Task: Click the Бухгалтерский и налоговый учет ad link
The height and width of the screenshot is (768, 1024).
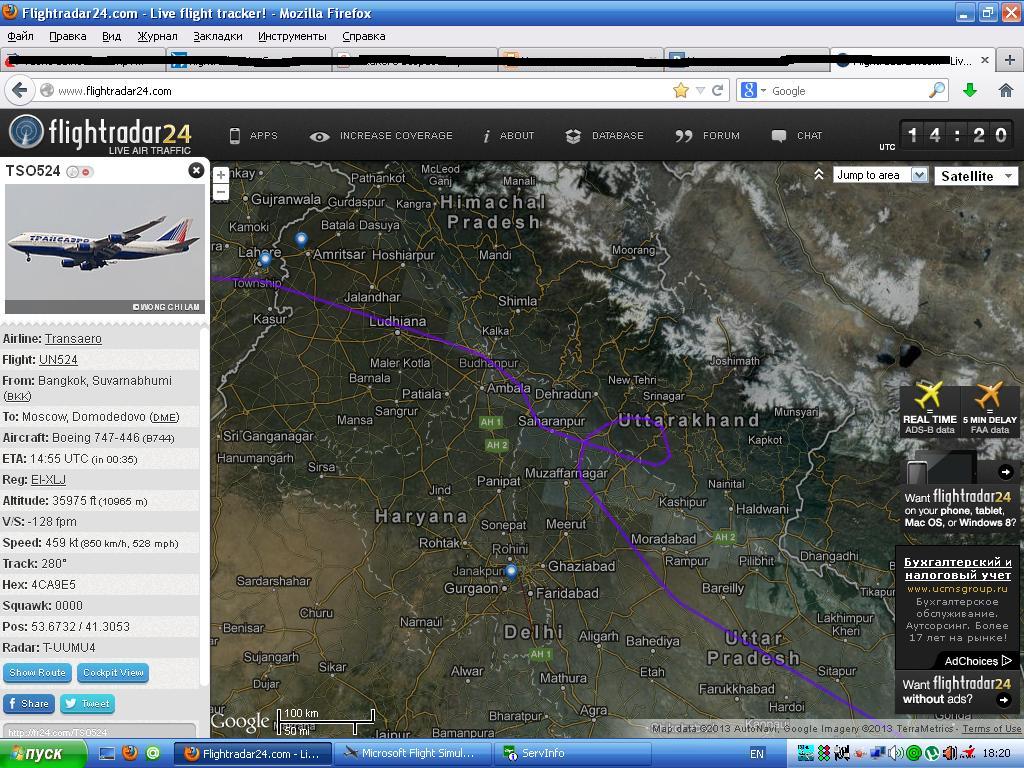Action: coord(958,568)
